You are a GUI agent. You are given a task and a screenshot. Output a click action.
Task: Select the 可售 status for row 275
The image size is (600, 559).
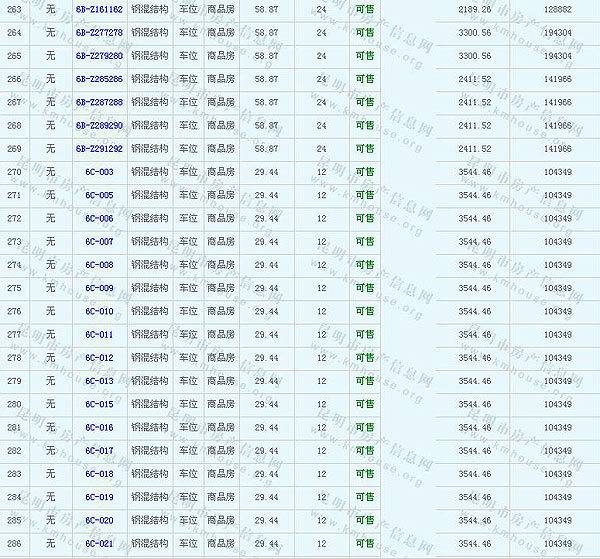pos(365,288)
